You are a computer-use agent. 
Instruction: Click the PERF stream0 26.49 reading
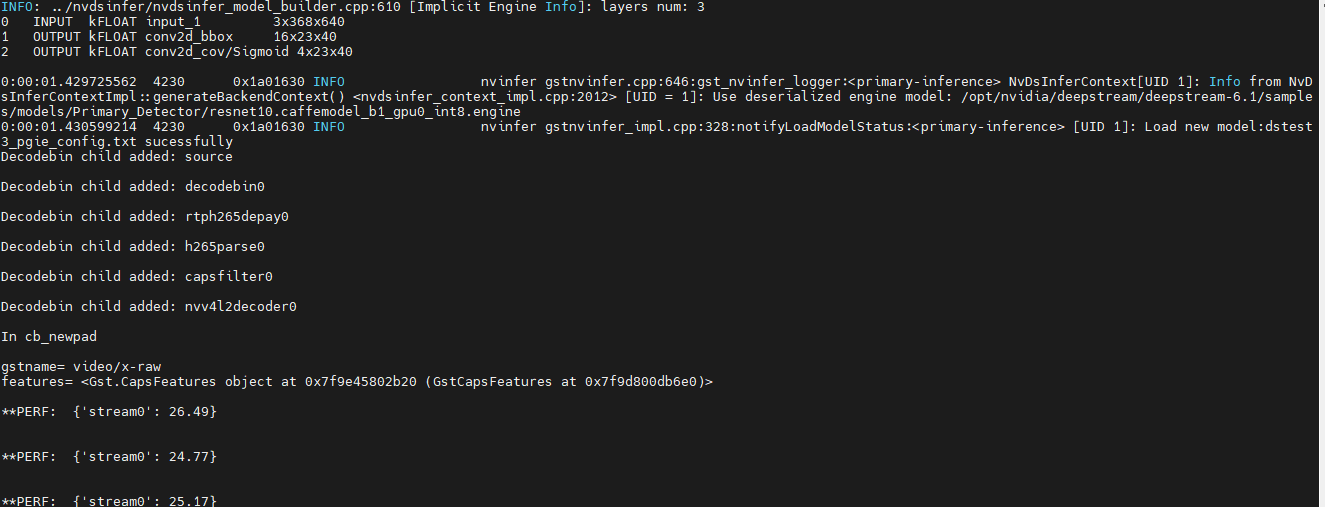pyautogui.click(x=109, y=411)
